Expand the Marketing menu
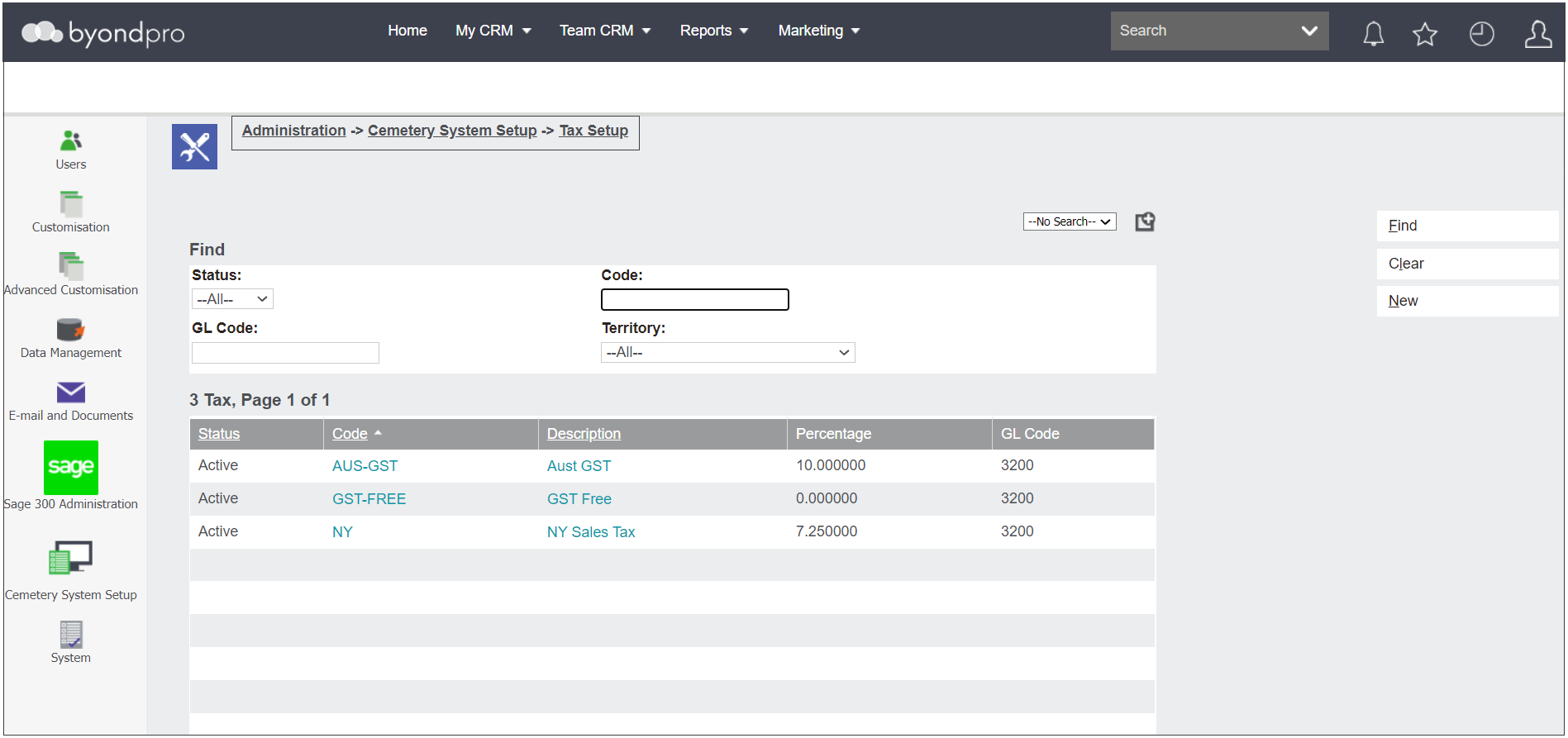1568x738 pixels. [819, 31]
